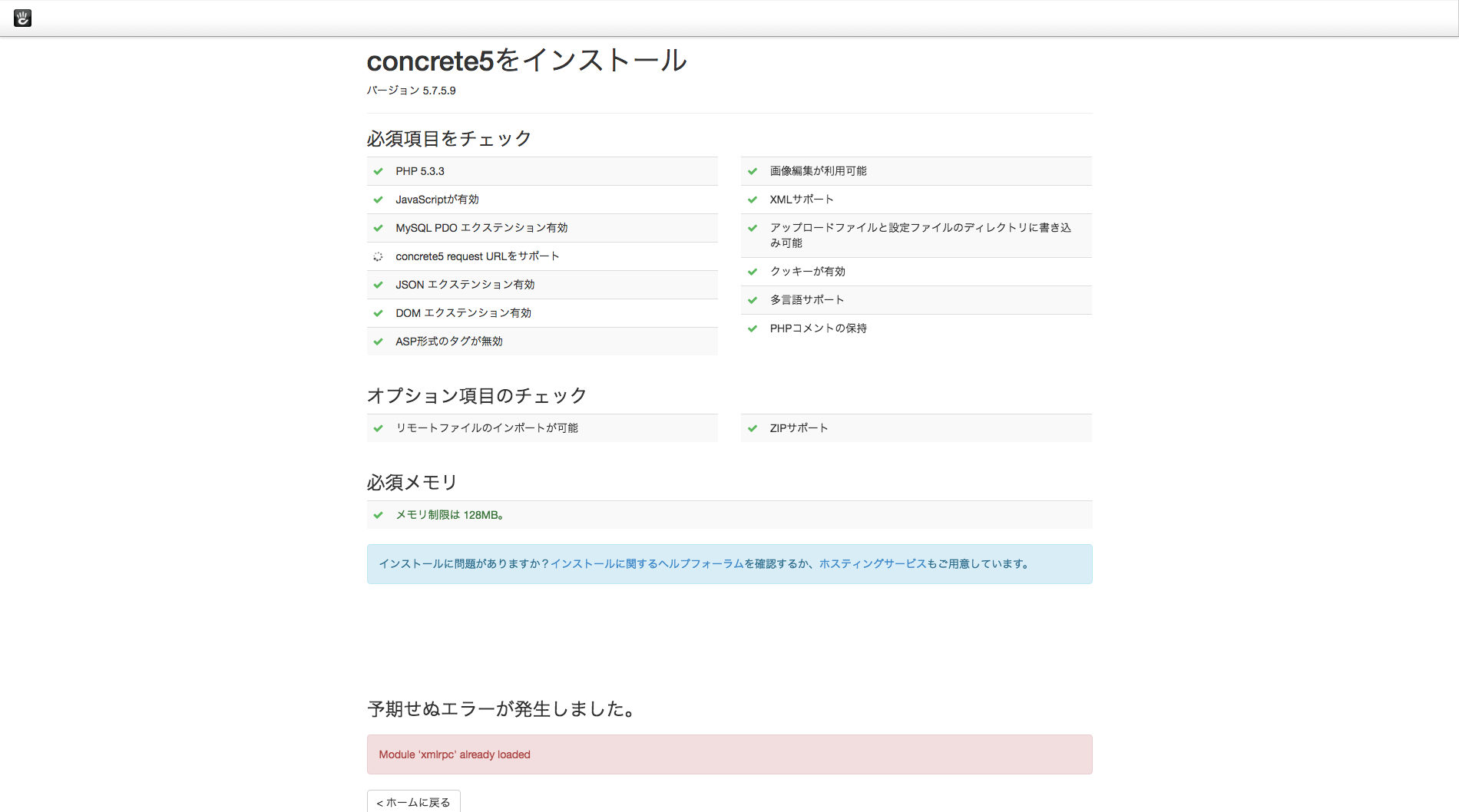Viewport: 1459px width, 812px height.
Task: Select the concrete5 request URLをサポート text
Action: (478, 256)
